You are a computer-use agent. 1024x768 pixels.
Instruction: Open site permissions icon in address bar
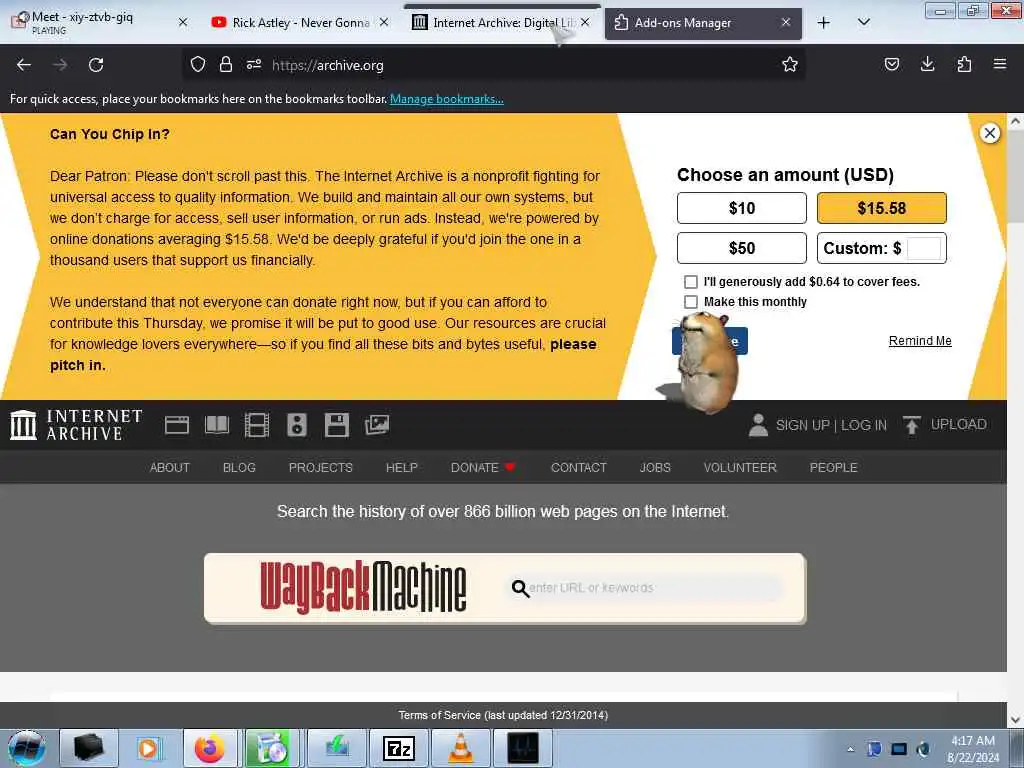(x=254, y=65)
